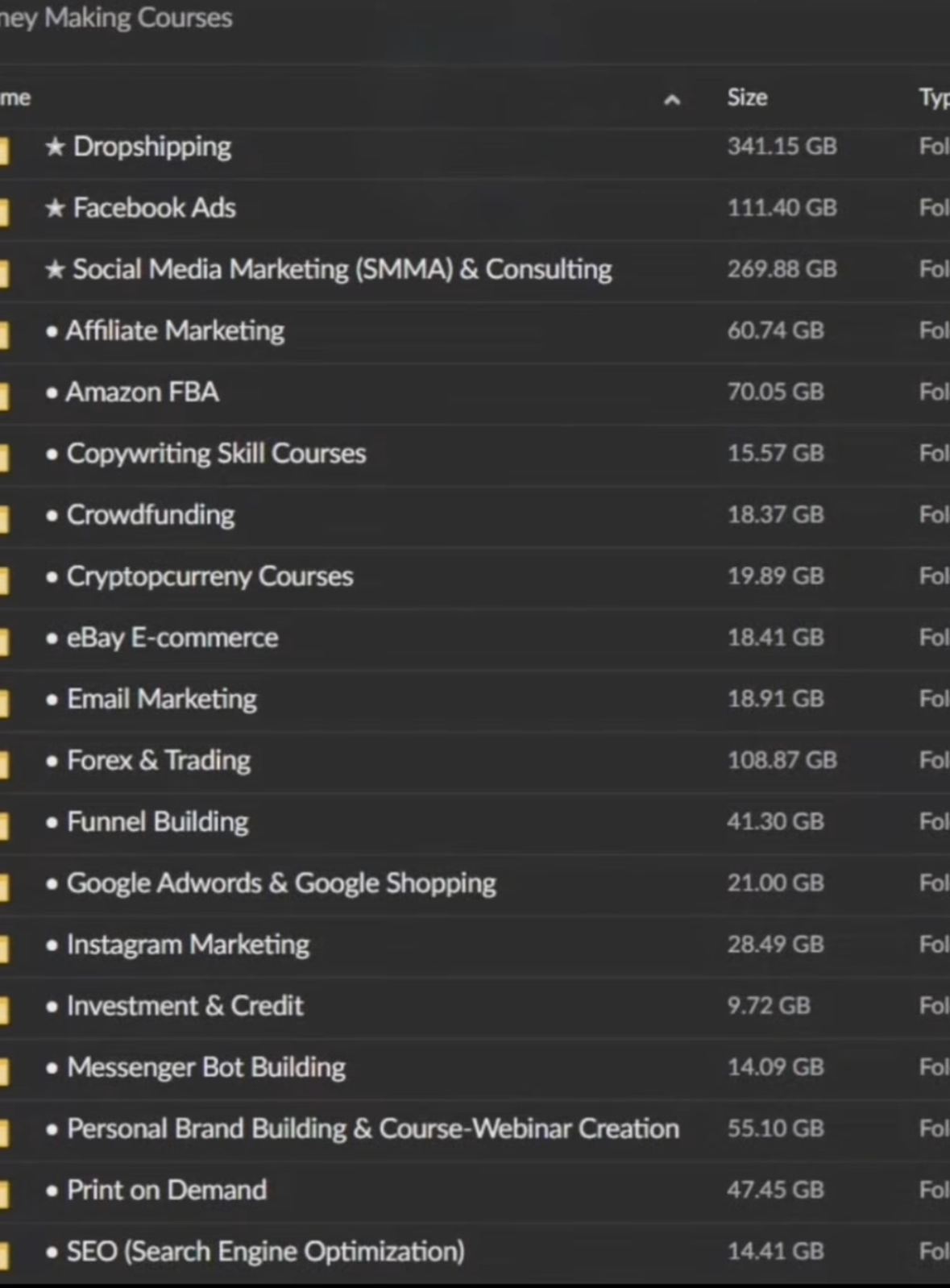950x1288 pixels.
Task: Select the SEO (Search Engine Optimization) folder
Action: (265, 1251)
